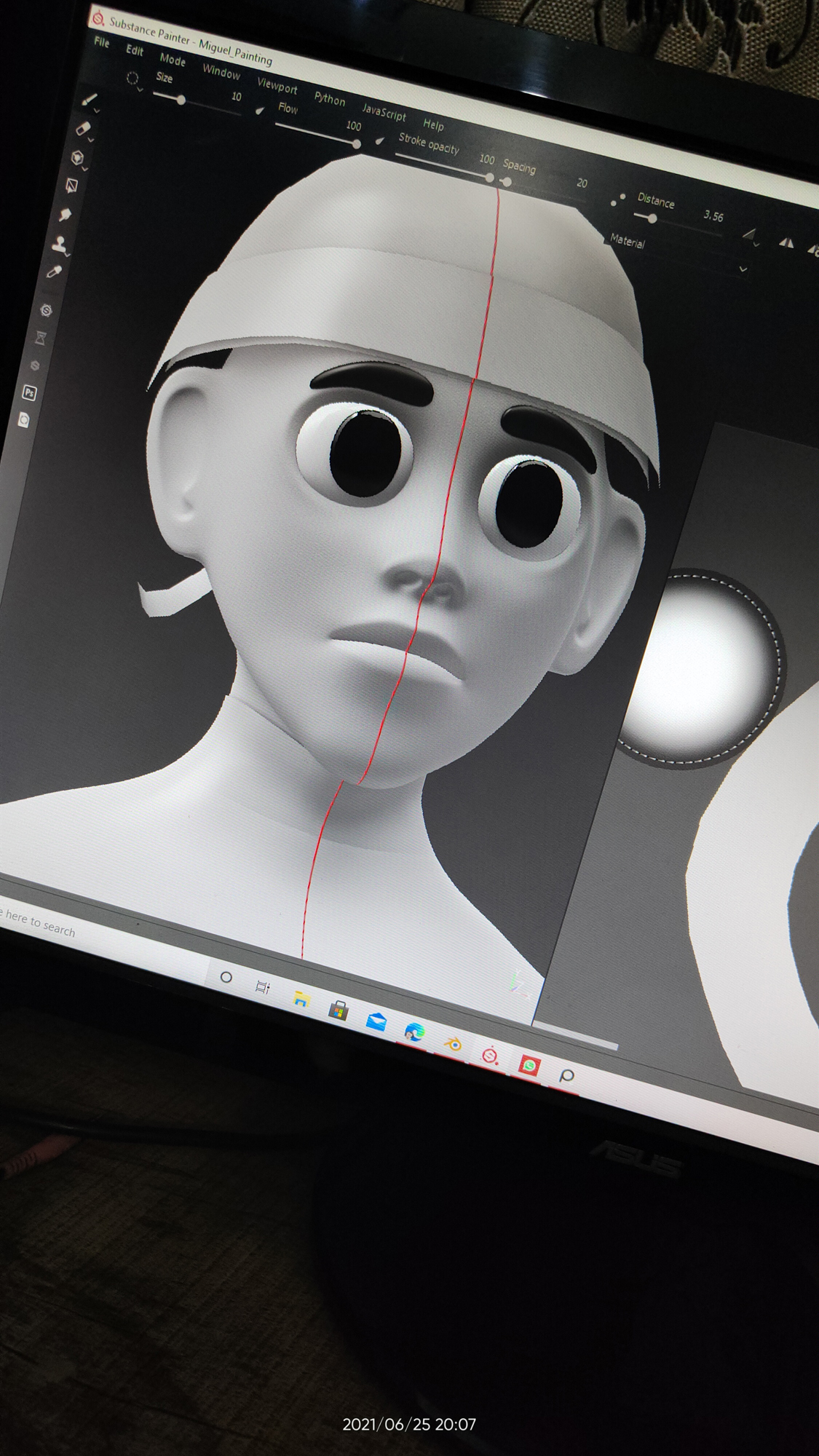Select the Polygon Fill tool
Screen dimensions: 819x1456
tap(71, 186)
